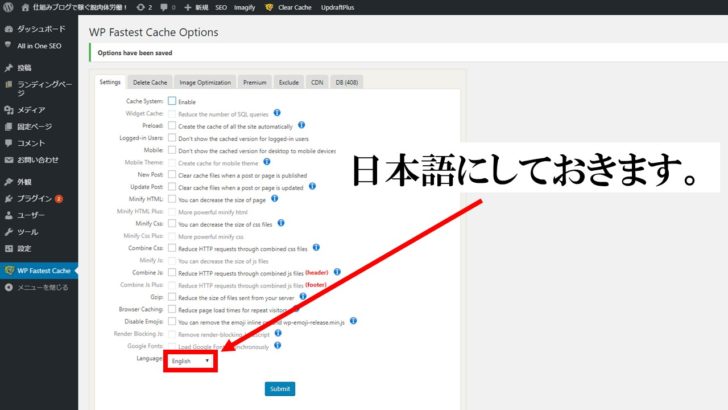This screenshot has height=410, width=728.
Task: Click info icon beside Gzip option
Action: tap(303, 296)
